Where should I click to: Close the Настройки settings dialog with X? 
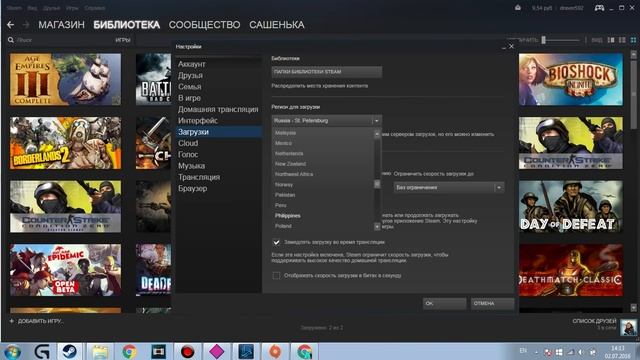(x=511, y=47)
